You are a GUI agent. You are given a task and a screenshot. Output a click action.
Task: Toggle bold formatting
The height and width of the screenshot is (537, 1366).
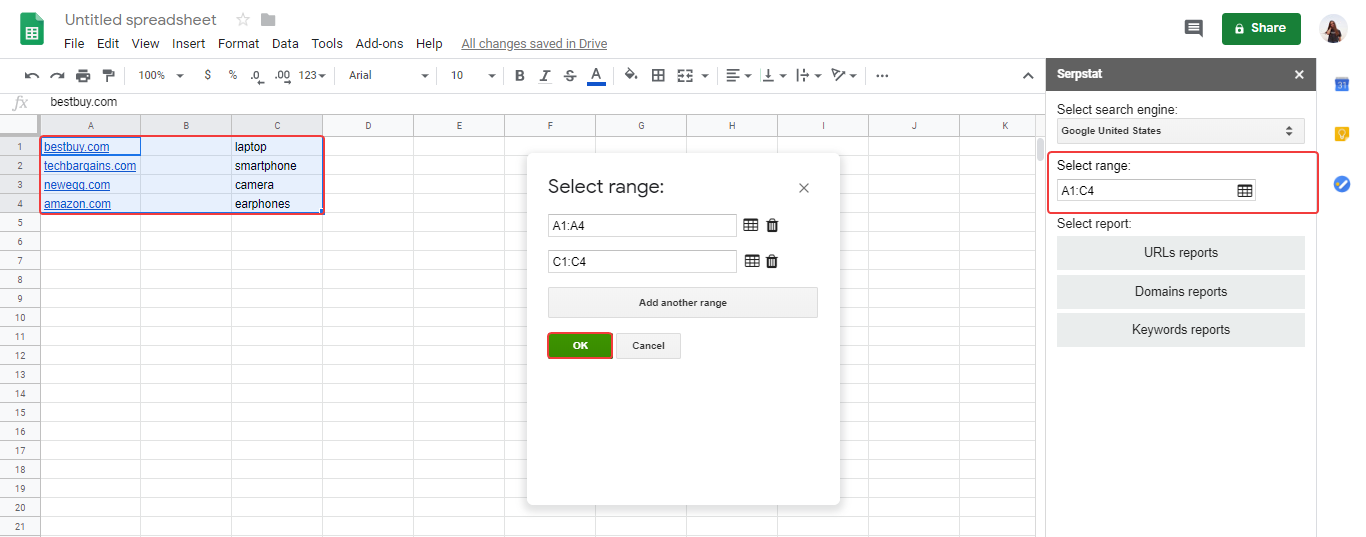click(519, 76)
